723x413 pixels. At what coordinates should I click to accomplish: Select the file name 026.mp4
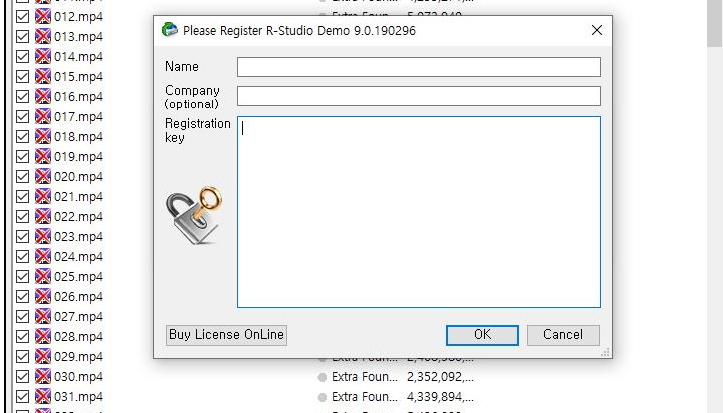coord(78,297)
